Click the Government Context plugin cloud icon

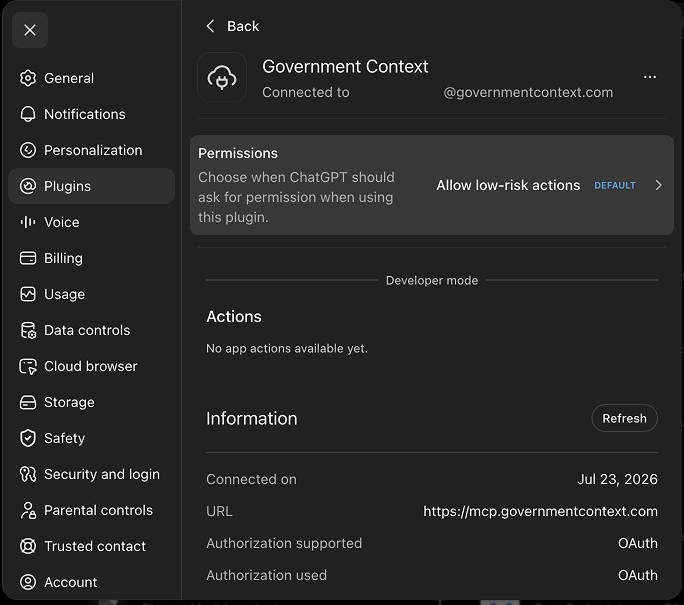(222, 77)
